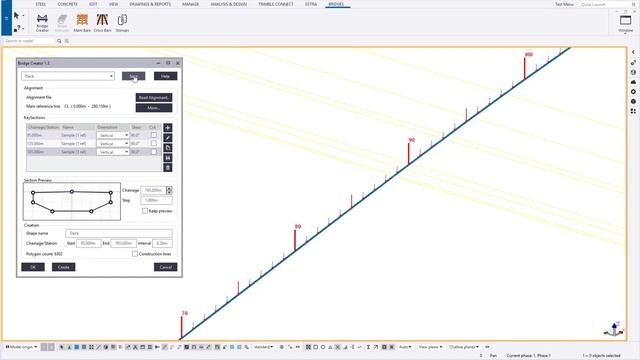
Task: Switch to the VIEW ribbon tab
Action: pos(113,4)
